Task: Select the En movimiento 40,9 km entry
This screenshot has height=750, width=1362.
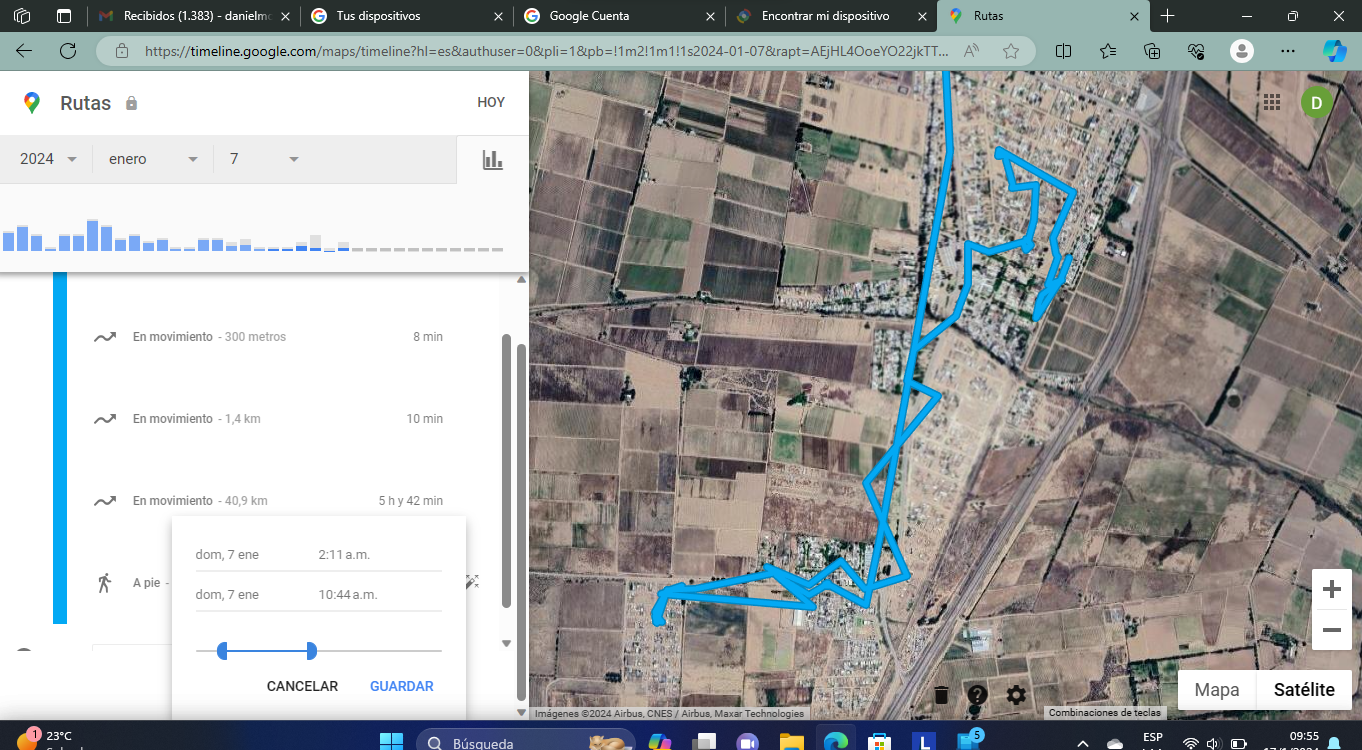Action: pos(268,501)
